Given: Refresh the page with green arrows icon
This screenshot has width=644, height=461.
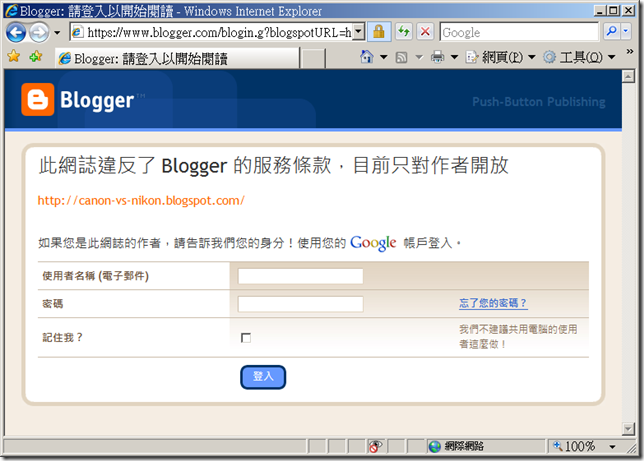Looking at the screenshot, I should (404, 32).
